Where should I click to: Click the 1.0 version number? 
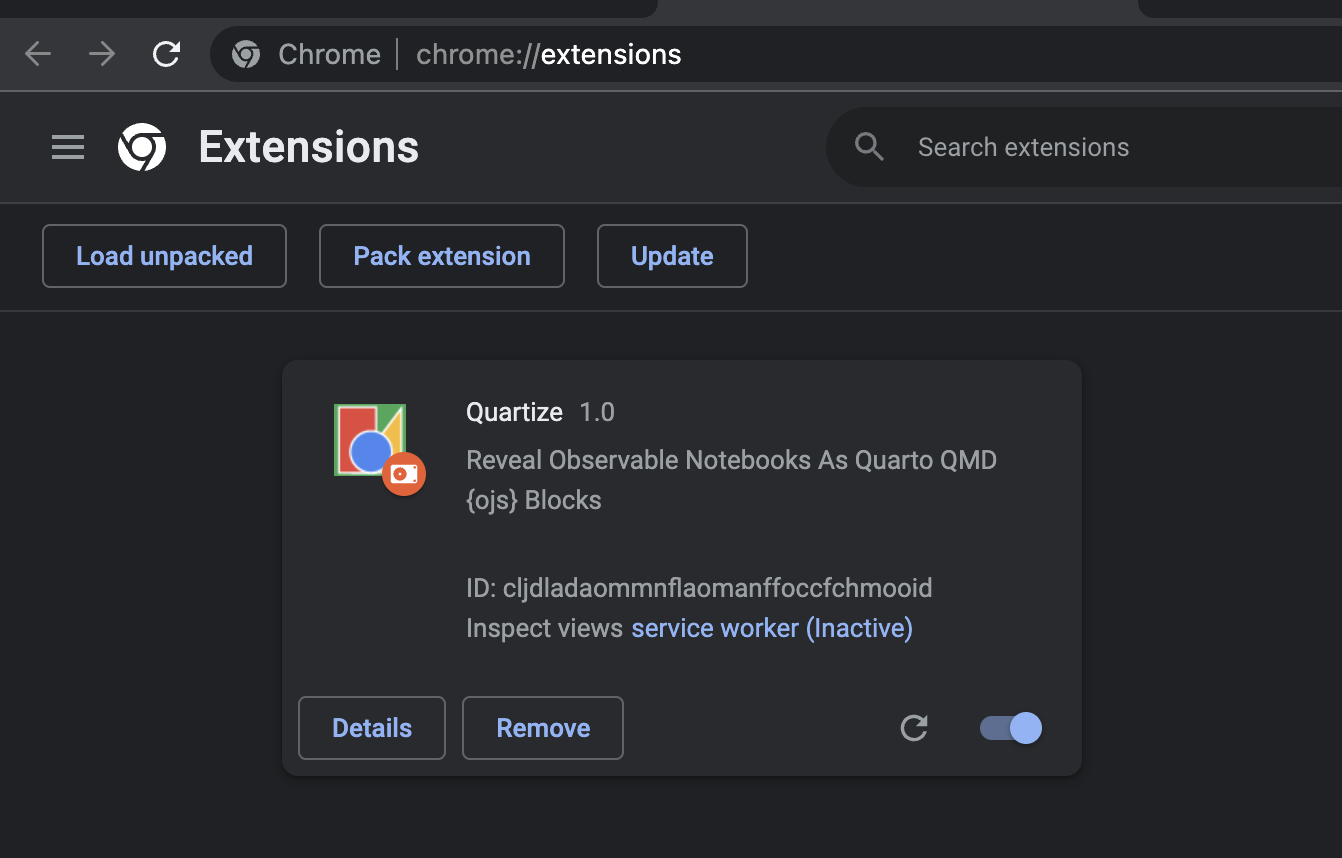[597, 412]
